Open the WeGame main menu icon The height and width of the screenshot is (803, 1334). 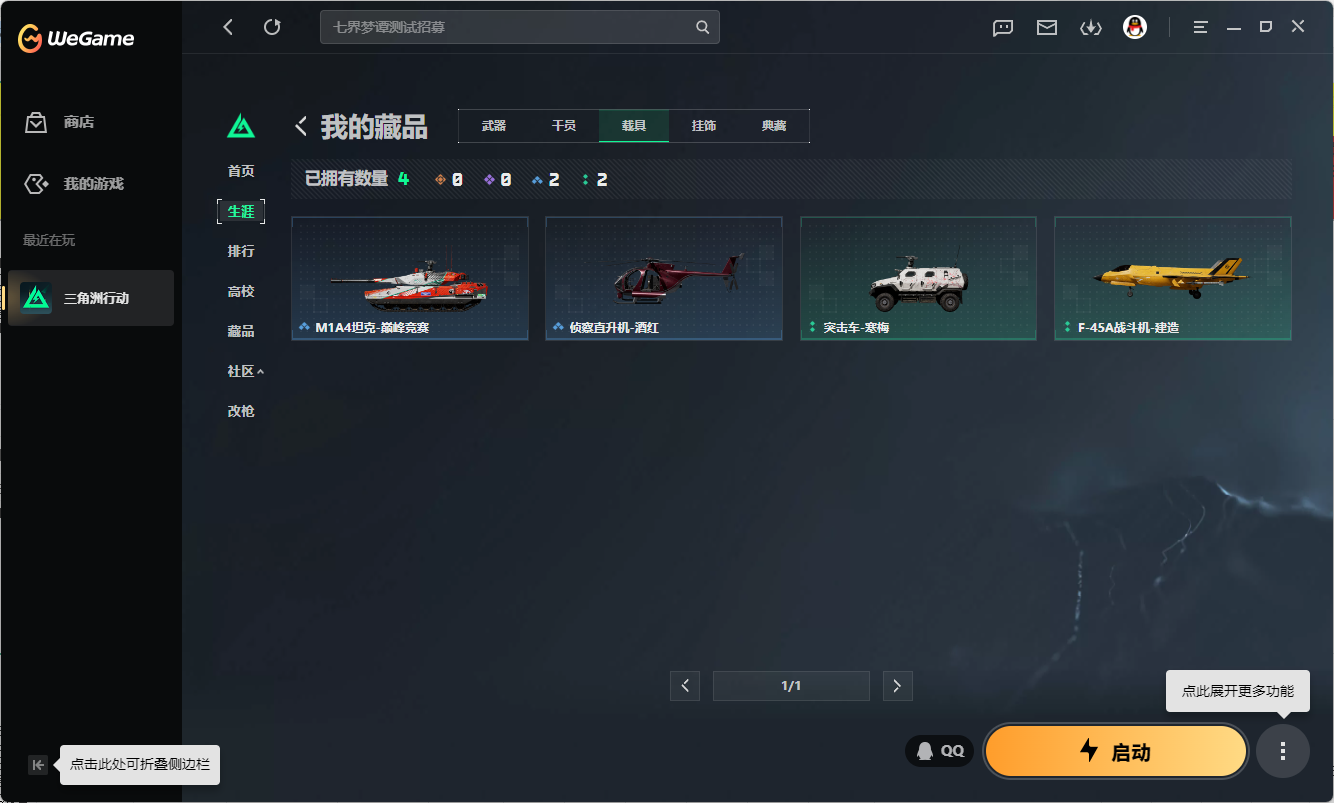[1201, 27]
